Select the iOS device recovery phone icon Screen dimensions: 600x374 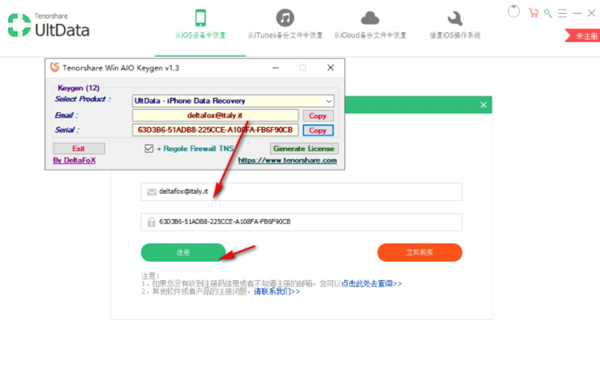(201, 18)
